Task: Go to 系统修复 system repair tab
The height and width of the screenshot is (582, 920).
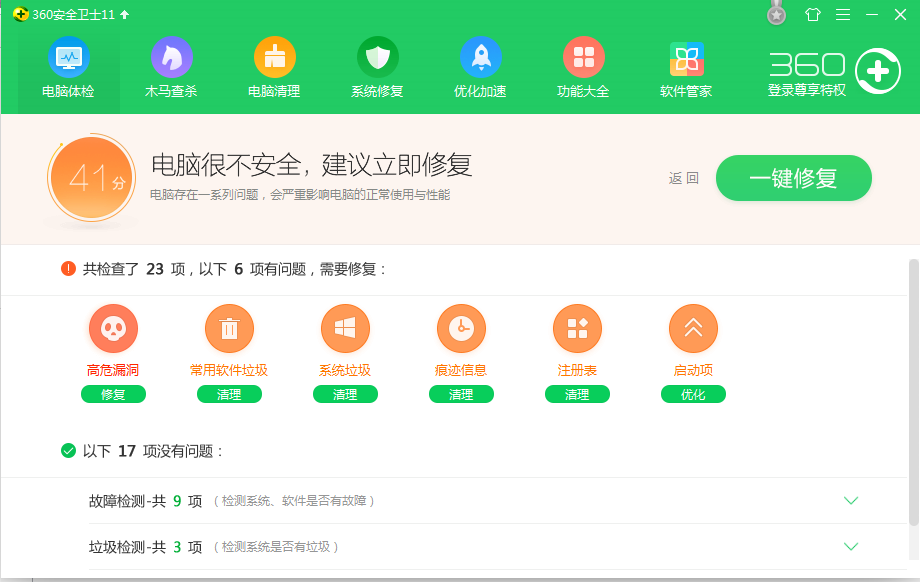Action: click(x=377, y=68)
